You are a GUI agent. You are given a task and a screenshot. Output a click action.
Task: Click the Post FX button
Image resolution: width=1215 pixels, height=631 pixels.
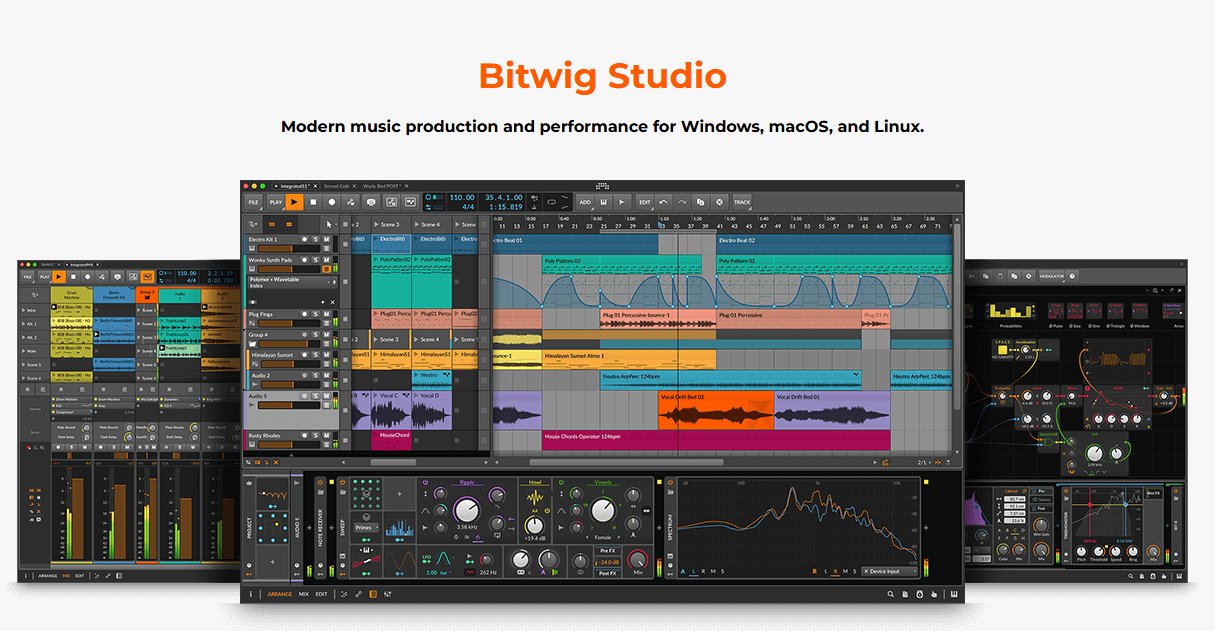click(607, 573)
